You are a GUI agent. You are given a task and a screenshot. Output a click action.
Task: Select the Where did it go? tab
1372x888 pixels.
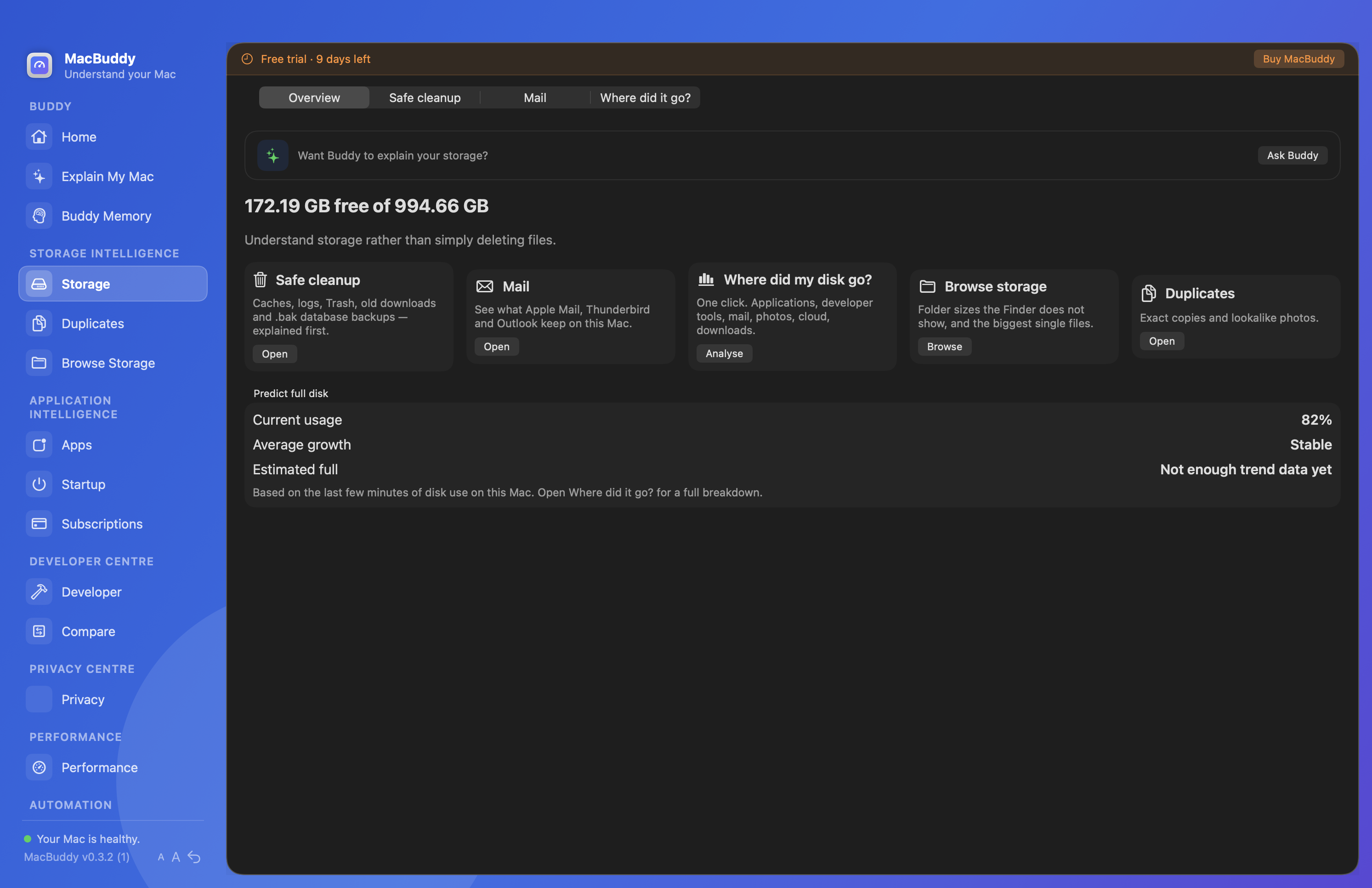tap(645, 97)
